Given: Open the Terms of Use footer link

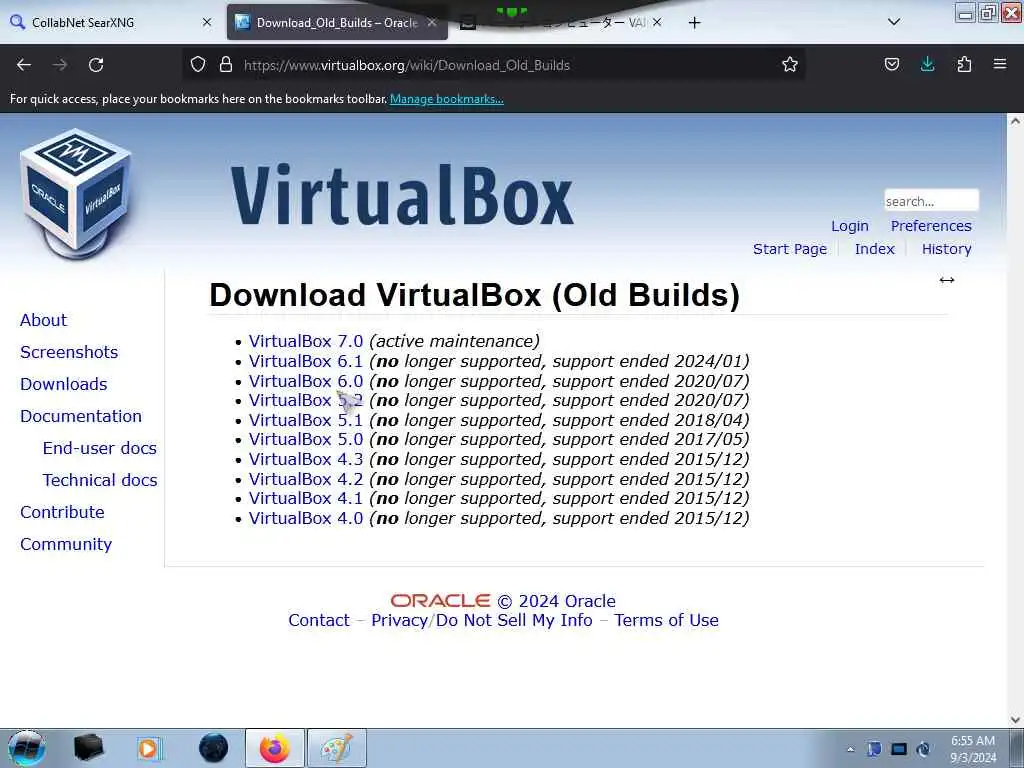Looking at the screenshot, I should pyautogui.click(x=666, y=620).
